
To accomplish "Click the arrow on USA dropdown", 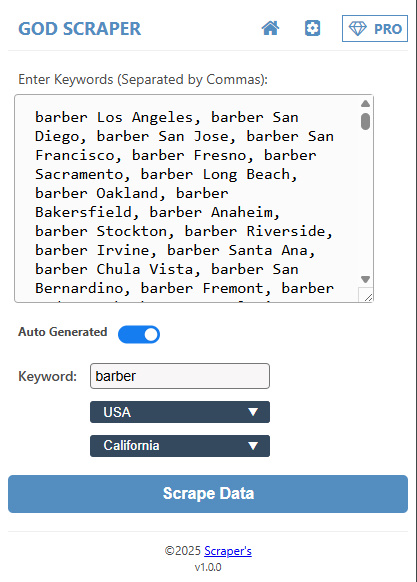I will (253, 412).
